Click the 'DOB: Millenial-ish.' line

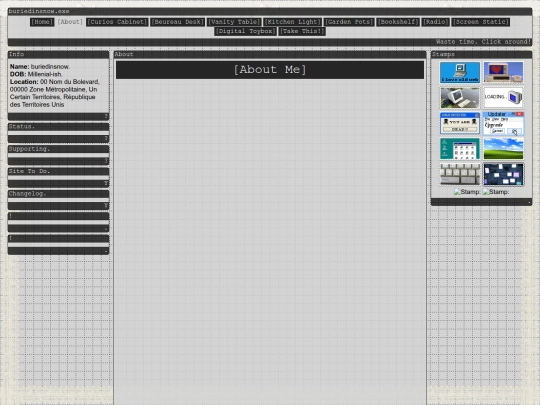click(x=36, y=74)
